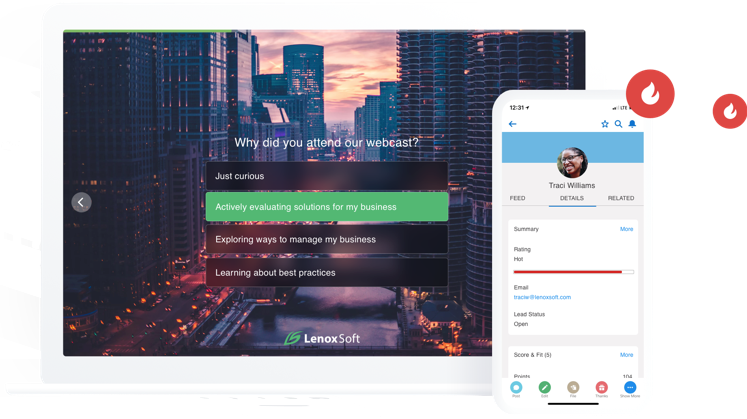
Task: Open notifications via the bell icon
Action: point(632,124)
